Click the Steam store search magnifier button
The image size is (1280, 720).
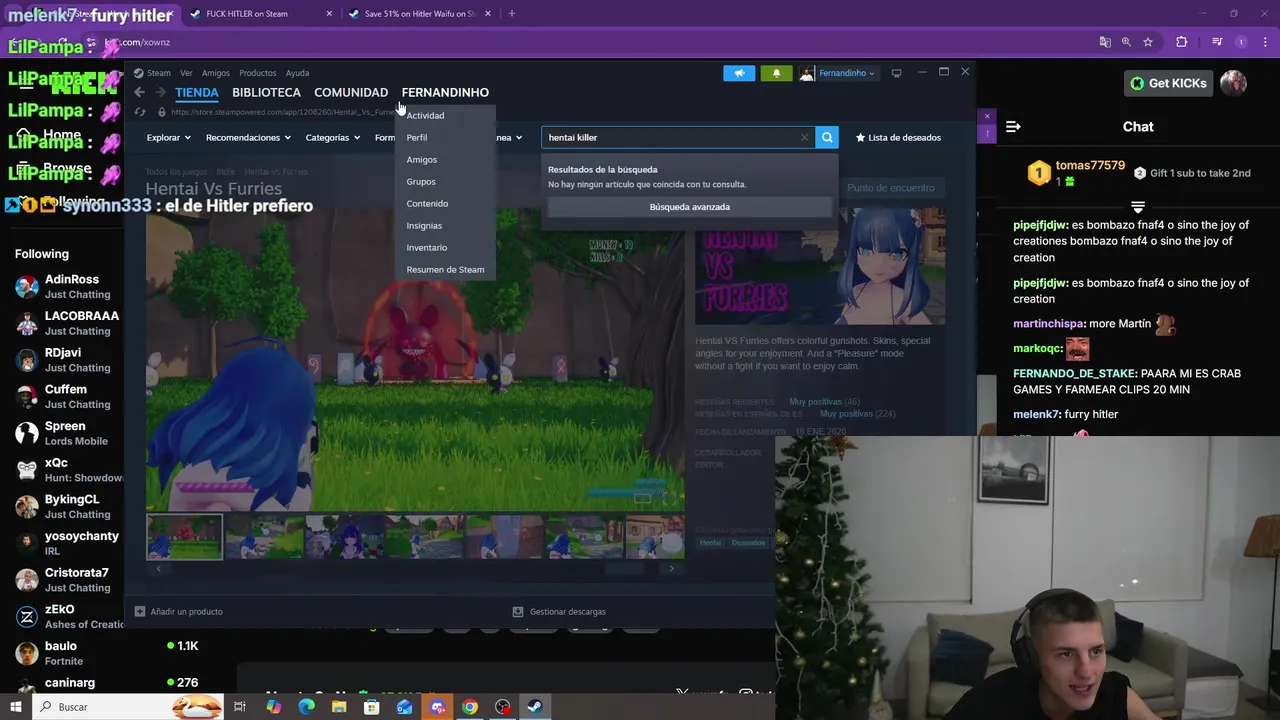point(827,137)
